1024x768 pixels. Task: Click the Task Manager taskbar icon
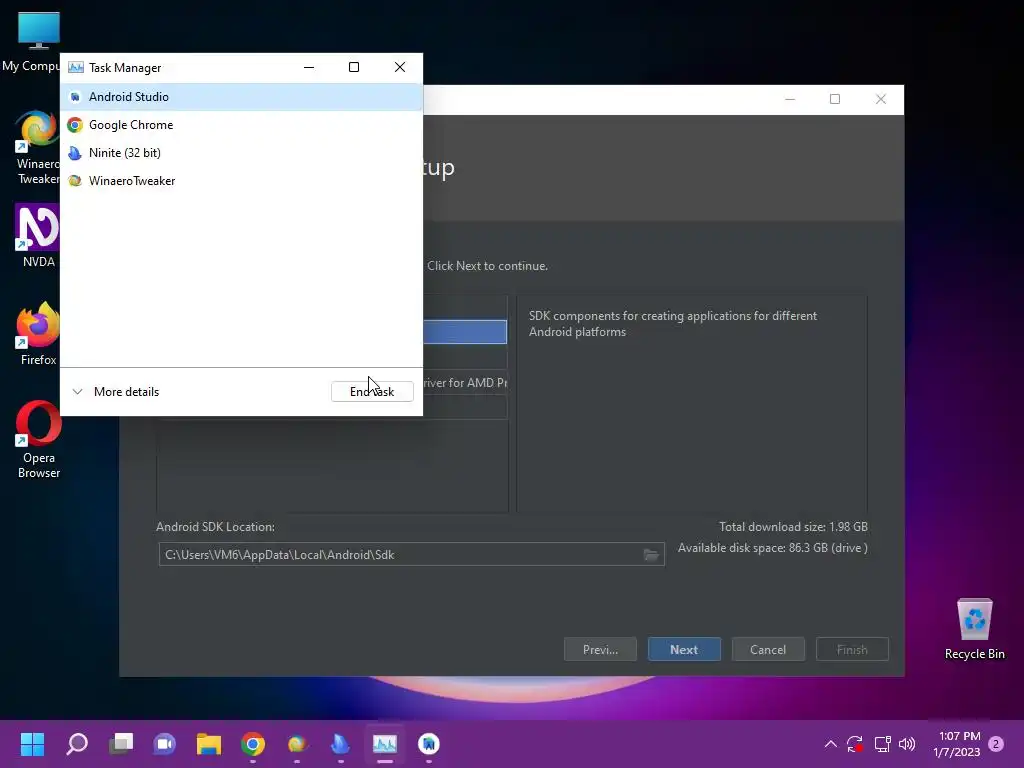[x=385, y=744]
